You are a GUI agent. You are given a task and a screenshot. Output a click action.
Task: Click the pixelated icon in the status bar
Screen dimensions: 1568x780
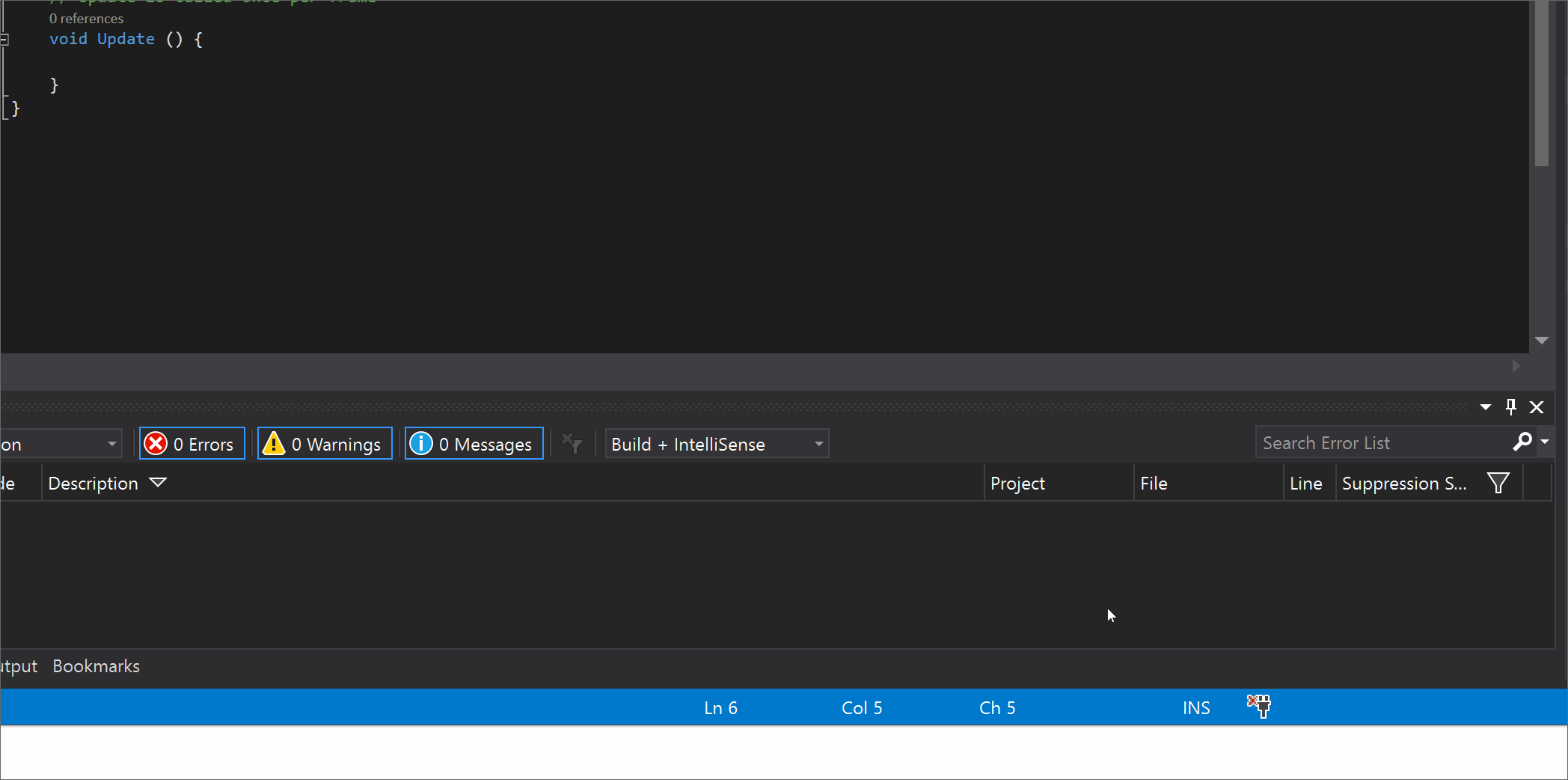click(x=1258, y=706)
